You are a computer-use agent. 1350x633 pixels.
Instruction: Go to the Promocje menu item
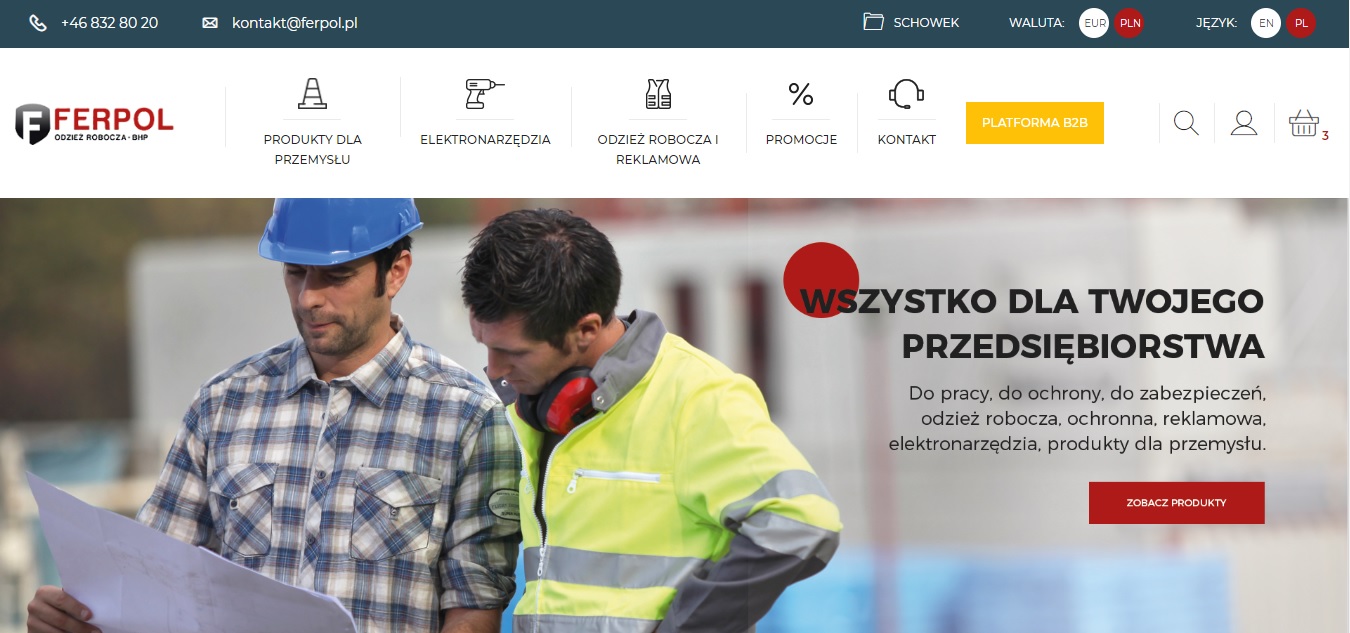tap(801, 140)
